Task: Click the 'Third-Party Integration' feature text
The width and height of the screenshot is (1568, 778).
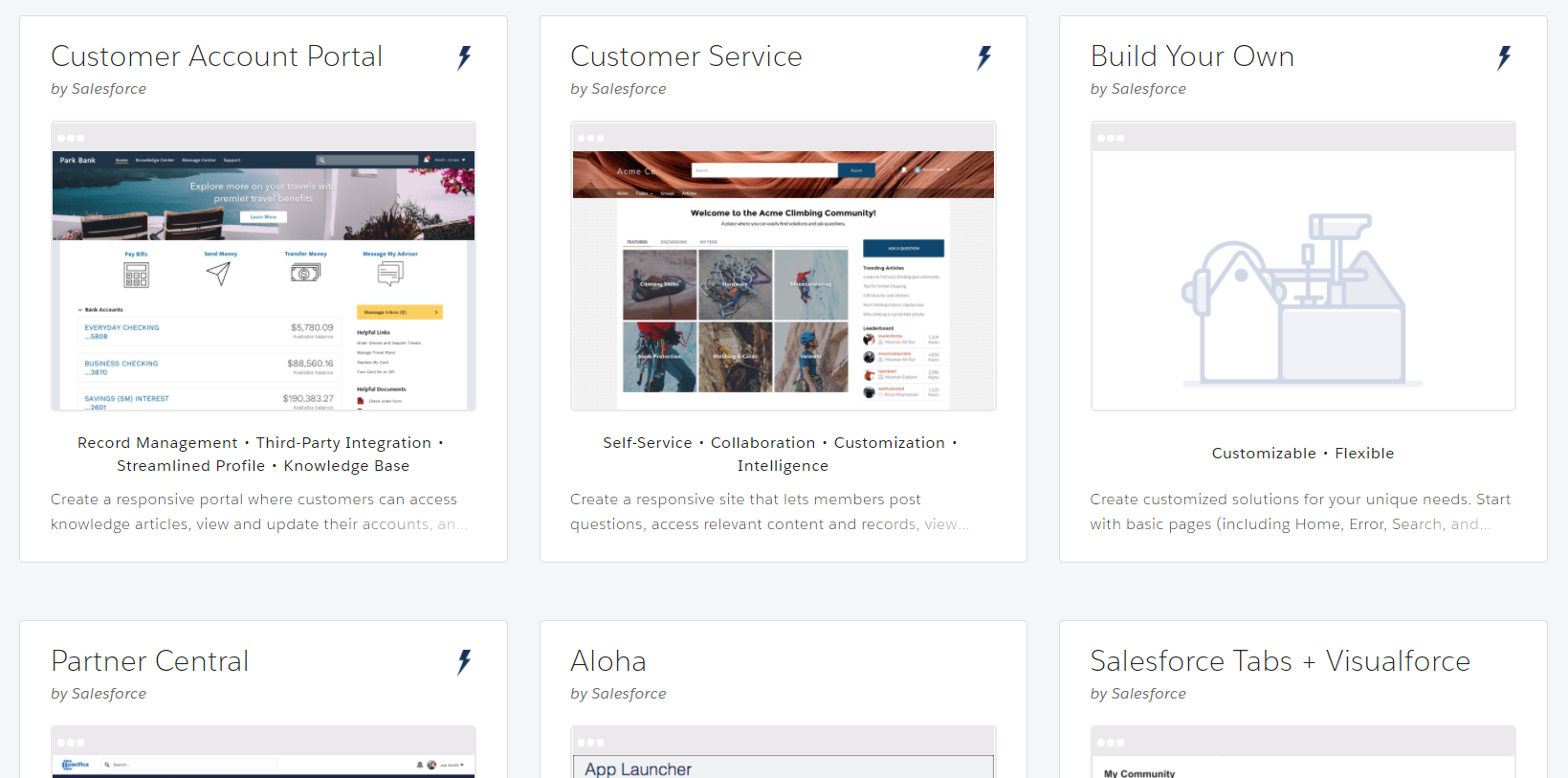Action: pos(343,443)
